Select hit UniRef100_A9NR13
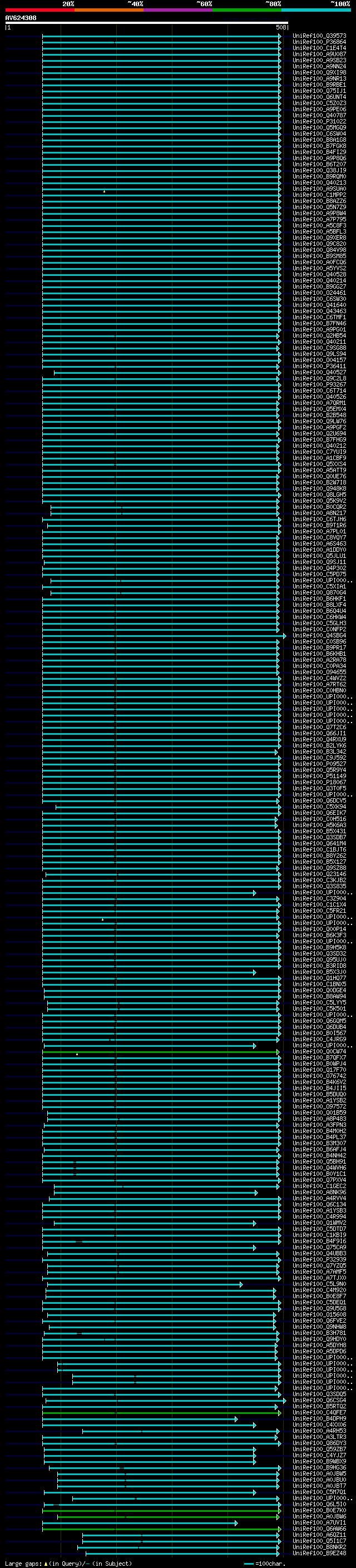 click(x=319, y=78)
